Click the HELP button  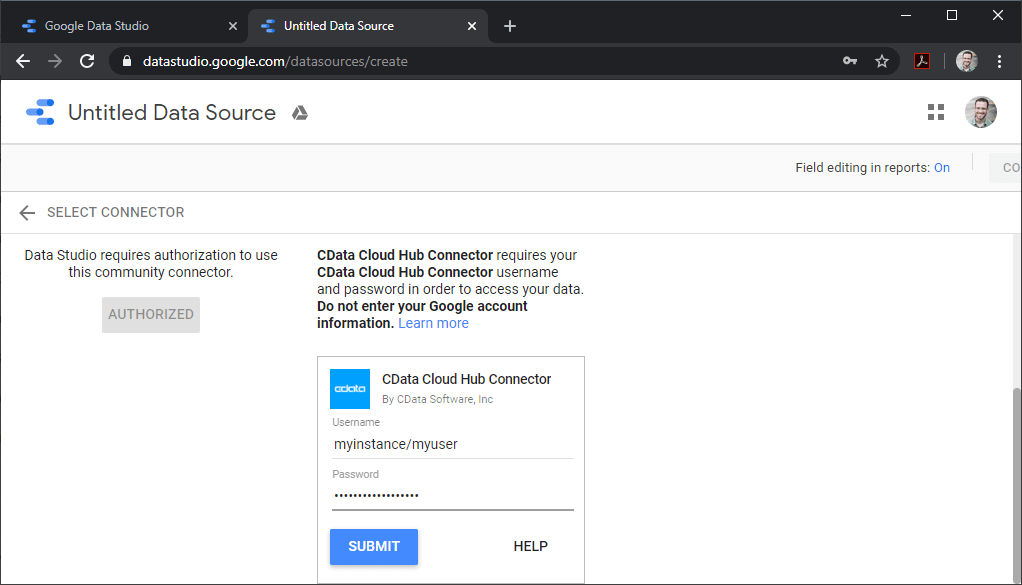(530, 546)
